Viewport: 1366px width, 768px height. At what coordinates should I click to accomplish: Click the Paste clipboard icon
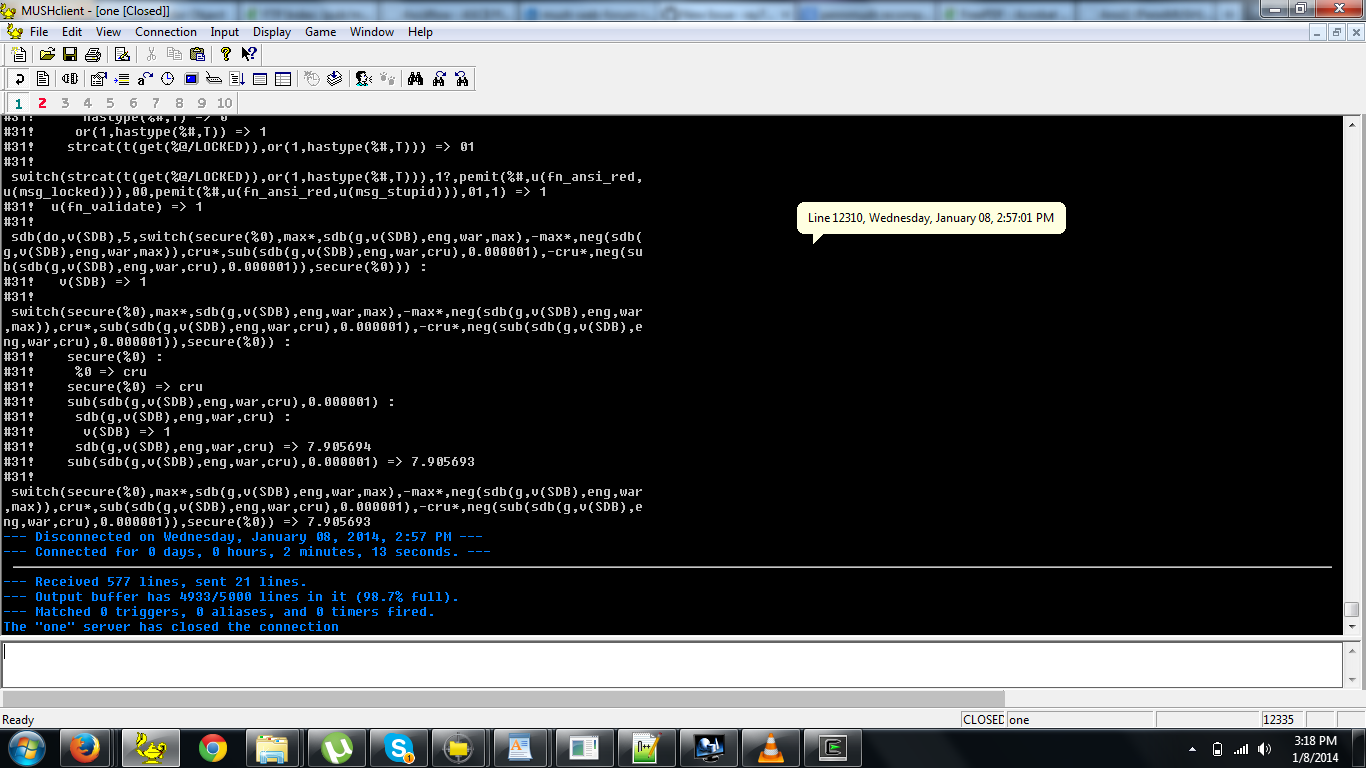[x=197, y=54]
